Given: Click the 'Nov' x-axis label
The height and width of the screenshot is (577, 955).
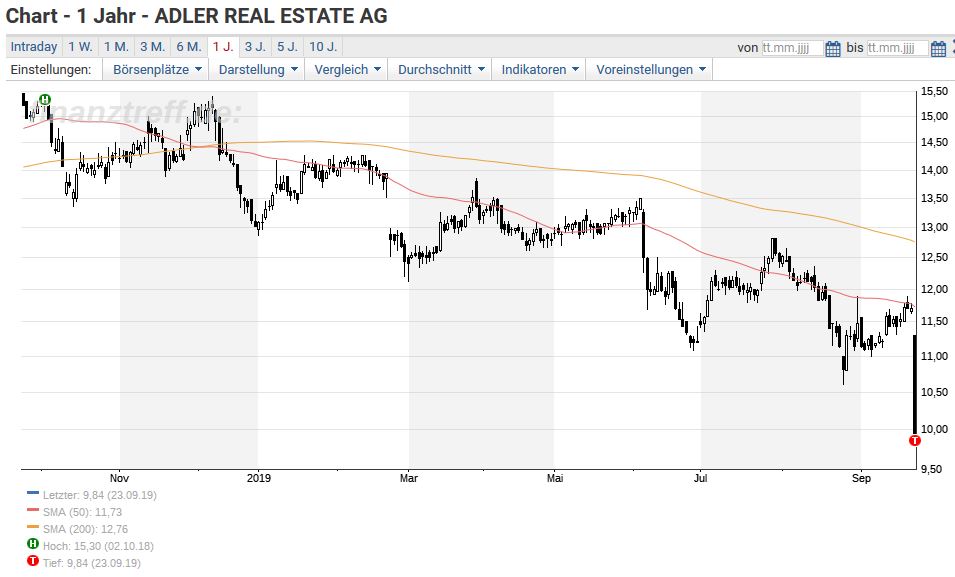Looking at the screenshot, I should (119, 478).
